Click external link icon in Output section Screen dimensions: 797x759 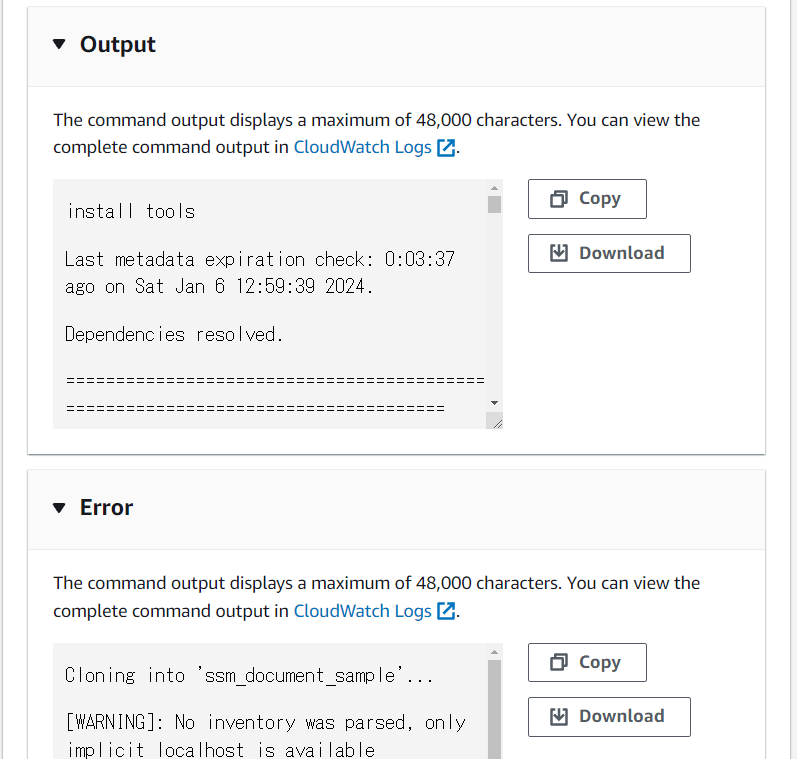tap(446, 147)
